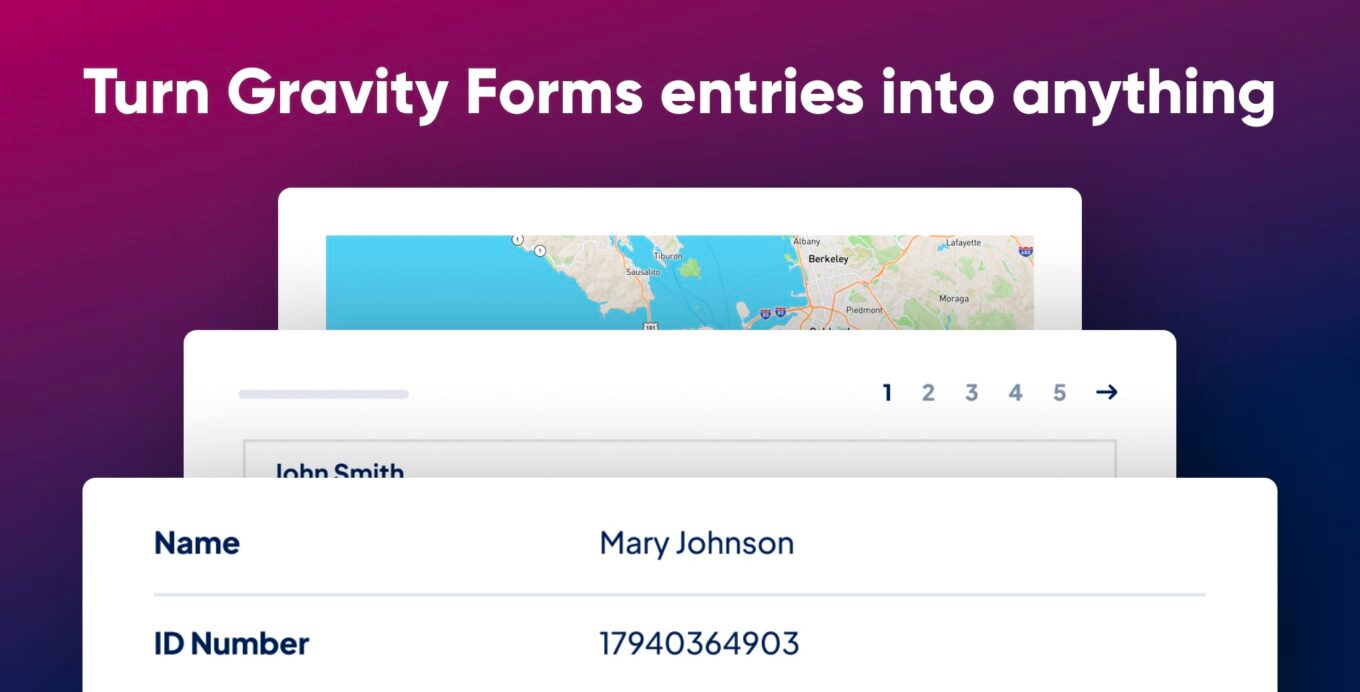Click the Piedmont label on the map
The height and width of the screenshot is (692, 1360).
[x=865, y=311]
